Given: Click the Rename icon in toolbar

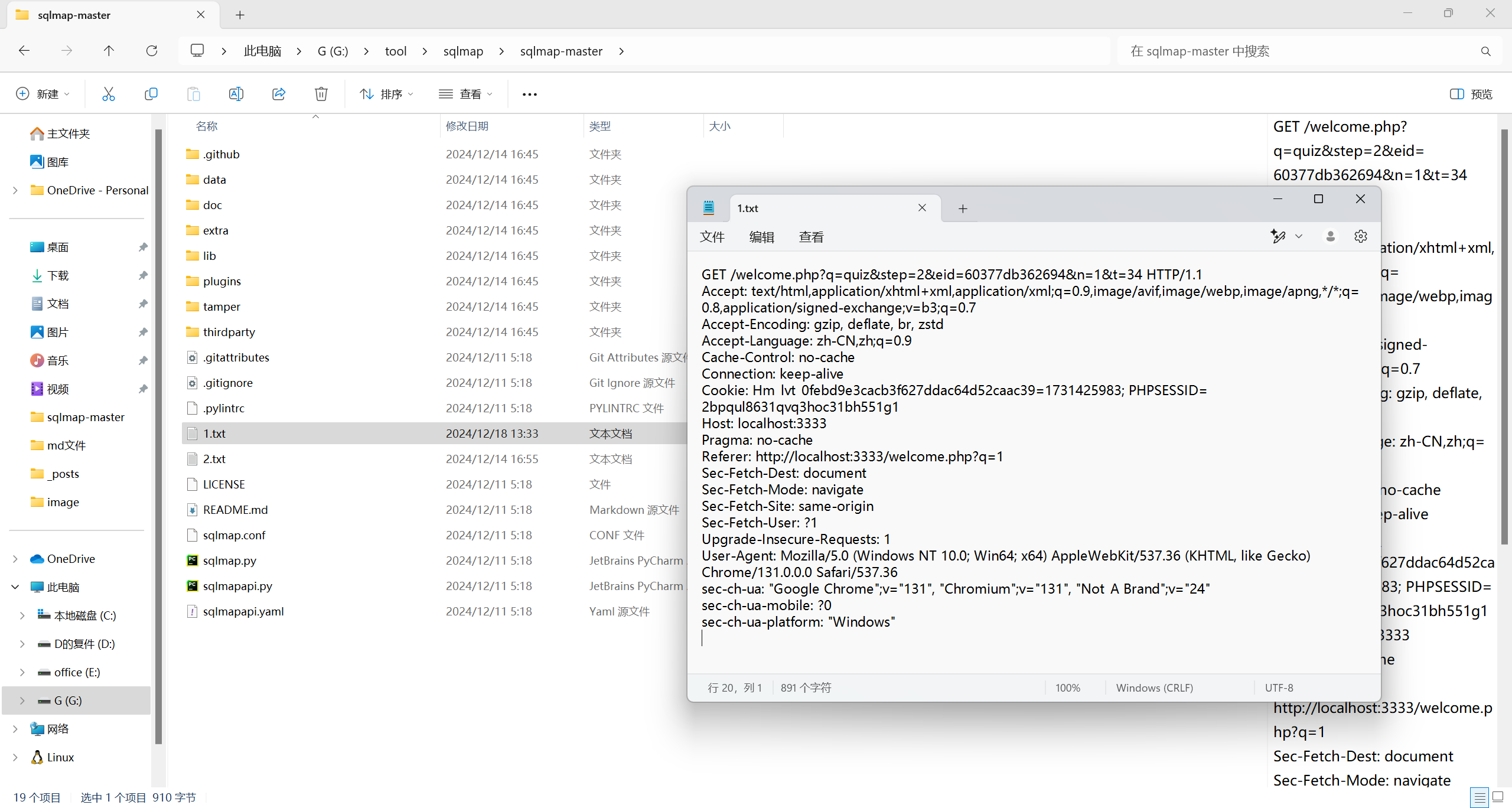Looking at the screenshot, I should 236,94.
